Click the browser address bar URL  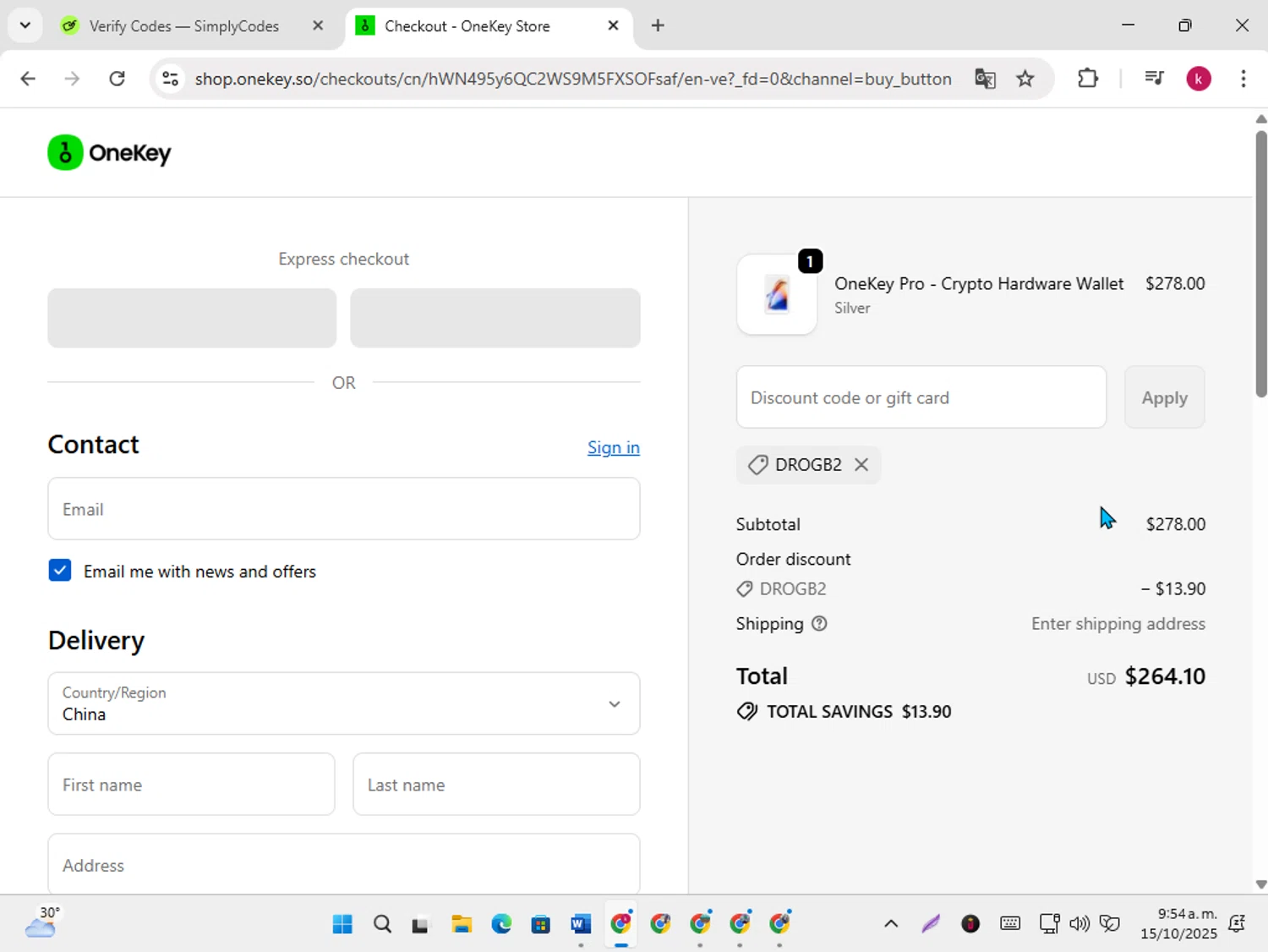pyautogui.click(x=573, y=79)
